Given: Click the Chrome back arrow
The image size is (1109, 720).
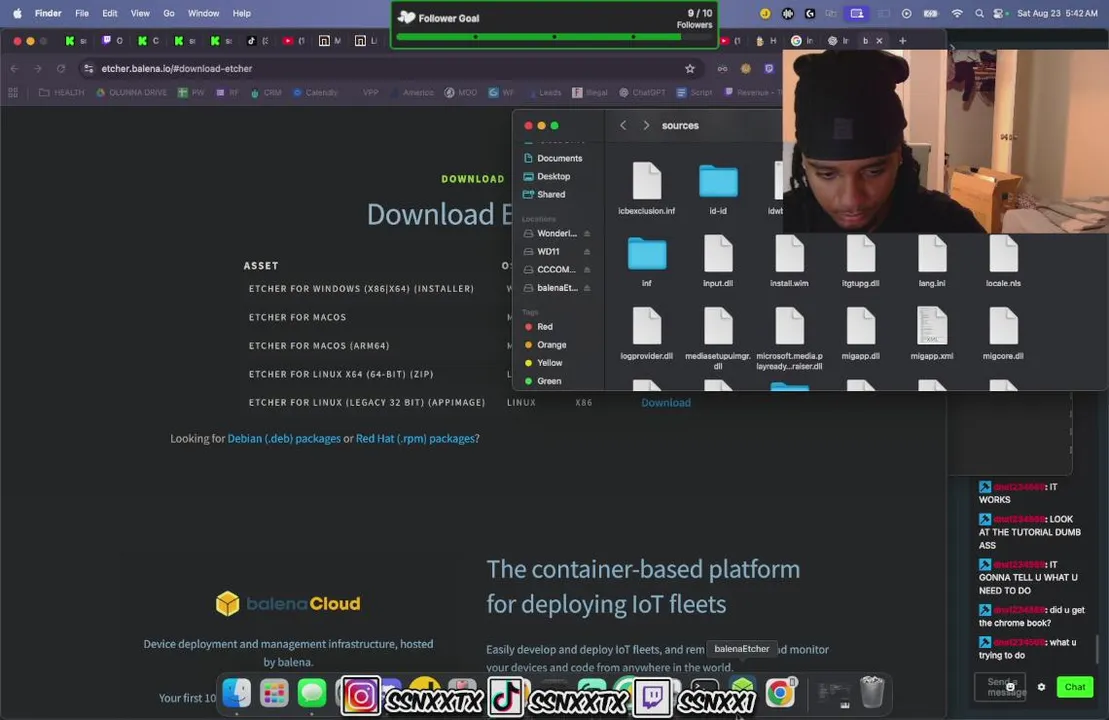Looking at the screenshot, I should [x=15, y=69].
